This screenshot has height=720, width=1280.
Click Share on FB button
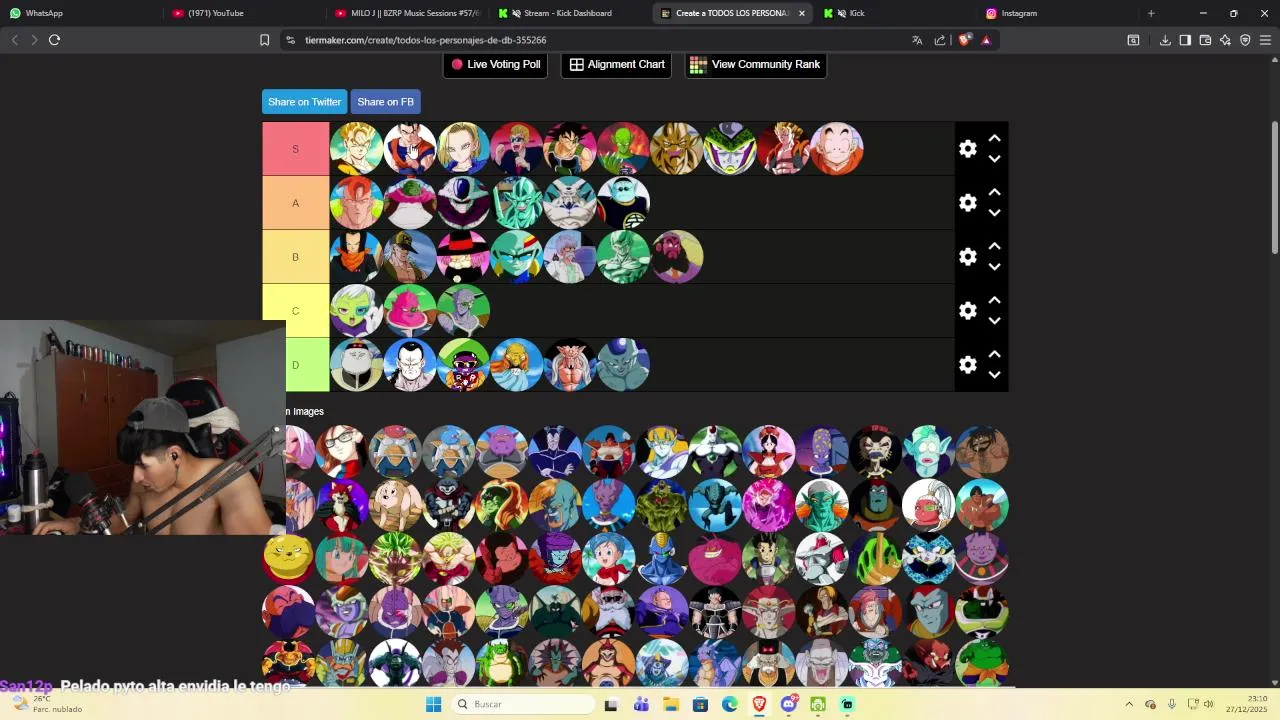click(385, 102)
